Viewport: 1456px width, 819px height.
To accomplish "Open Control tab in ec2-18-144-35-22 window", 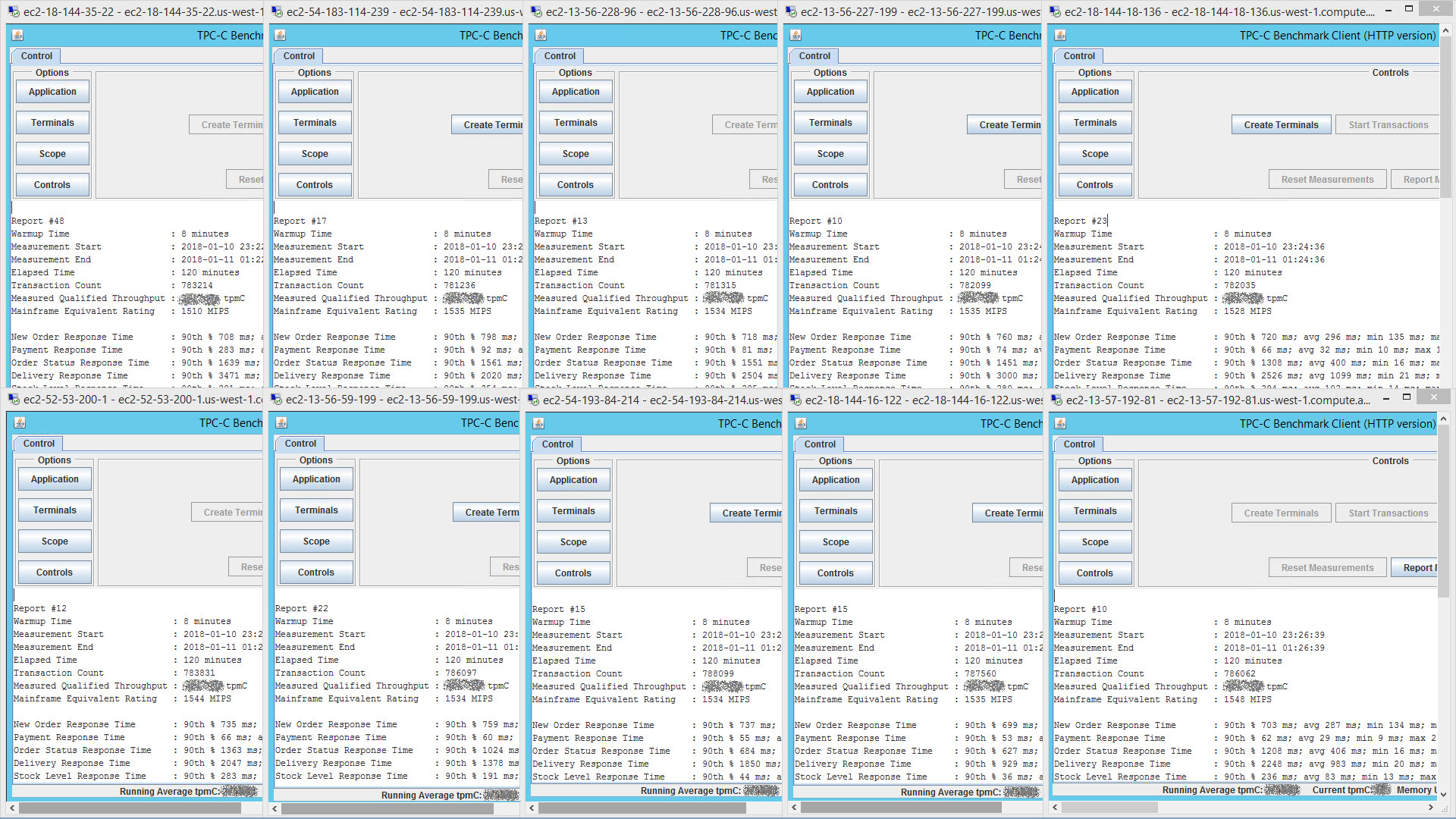I will 36,56.
